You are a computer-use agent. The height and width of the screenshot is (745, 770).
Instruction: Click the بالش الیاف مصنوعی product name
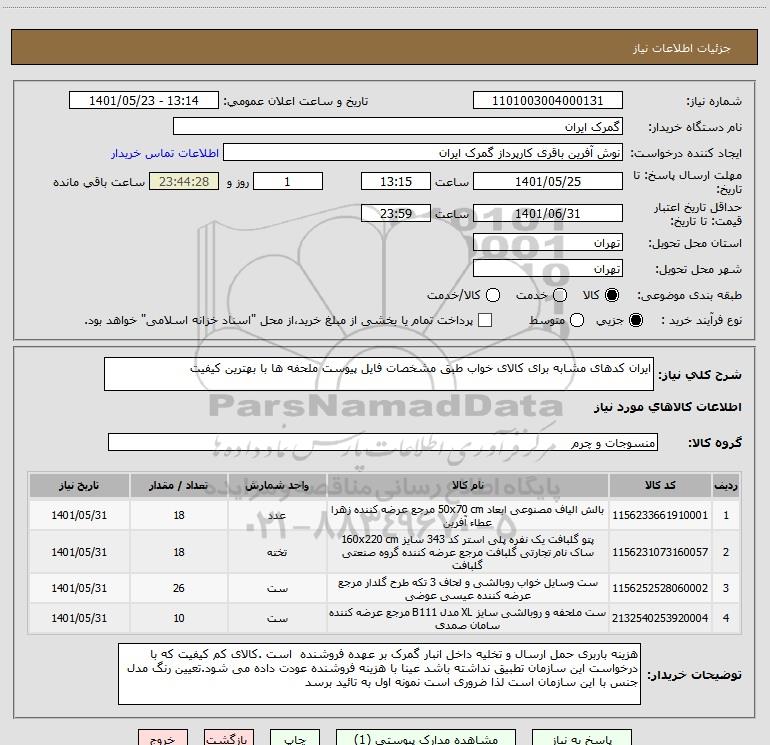(x=468, y=516)
